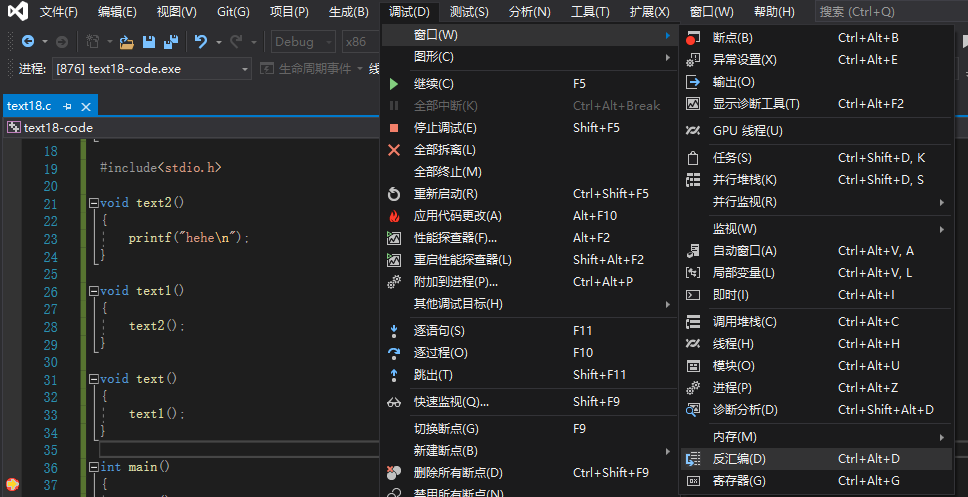Open the Autos (自动窗口) window

[x=816, y=251]
